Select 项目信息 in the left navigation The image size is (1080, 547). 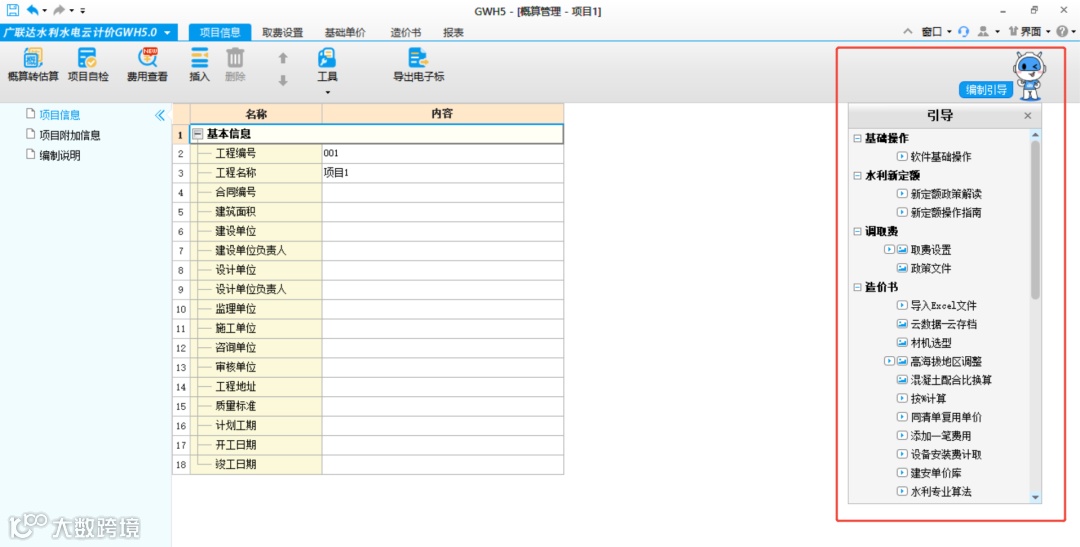[59, 115]
